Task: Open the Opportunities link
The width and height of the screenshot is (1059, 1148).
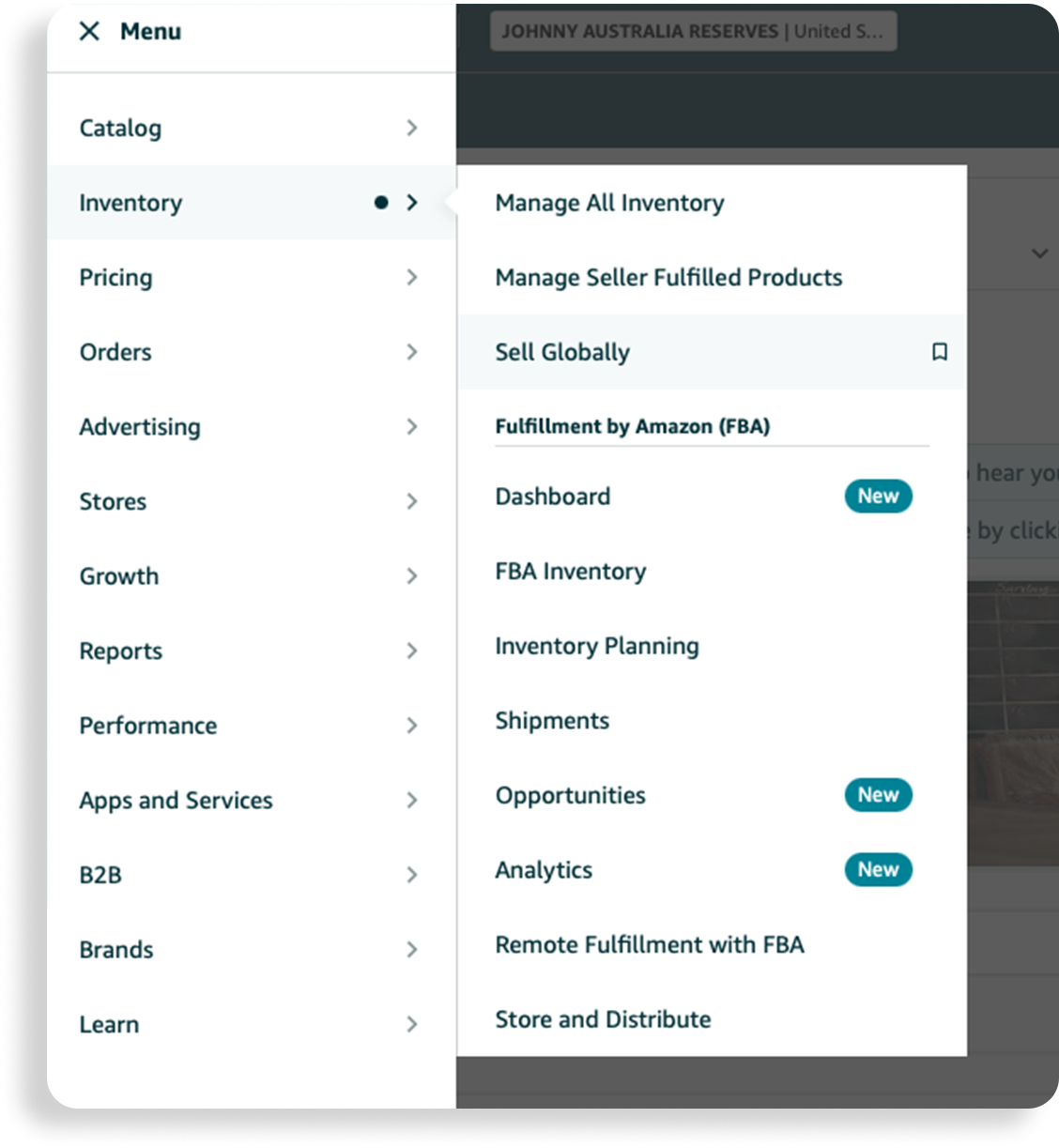Action: click(x=571, y=795)
